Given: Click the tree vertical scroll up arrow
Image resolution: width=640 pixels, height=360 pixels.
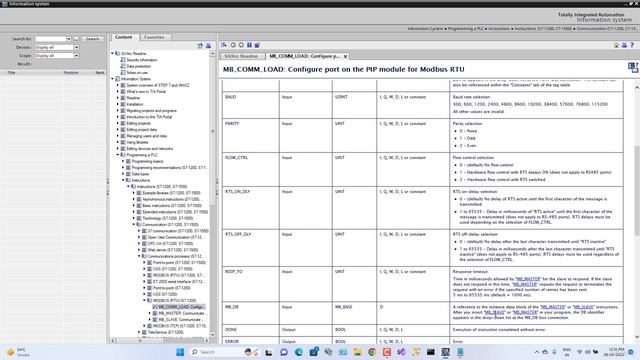Looking at the screenshot, I should coord(212,54).
